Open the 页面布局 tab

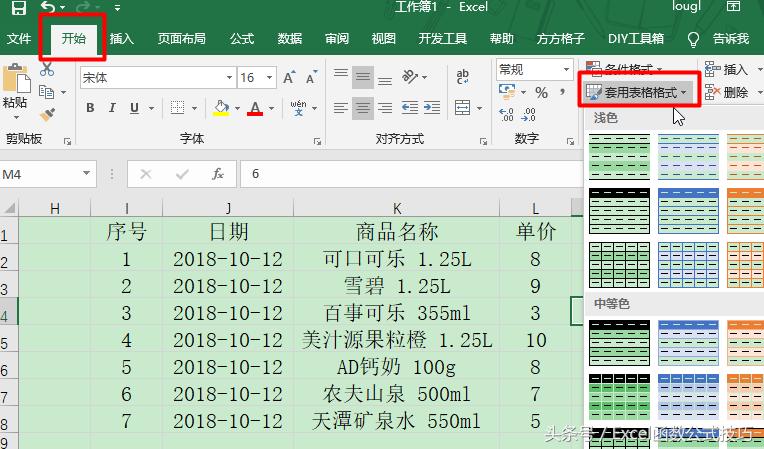182,38
